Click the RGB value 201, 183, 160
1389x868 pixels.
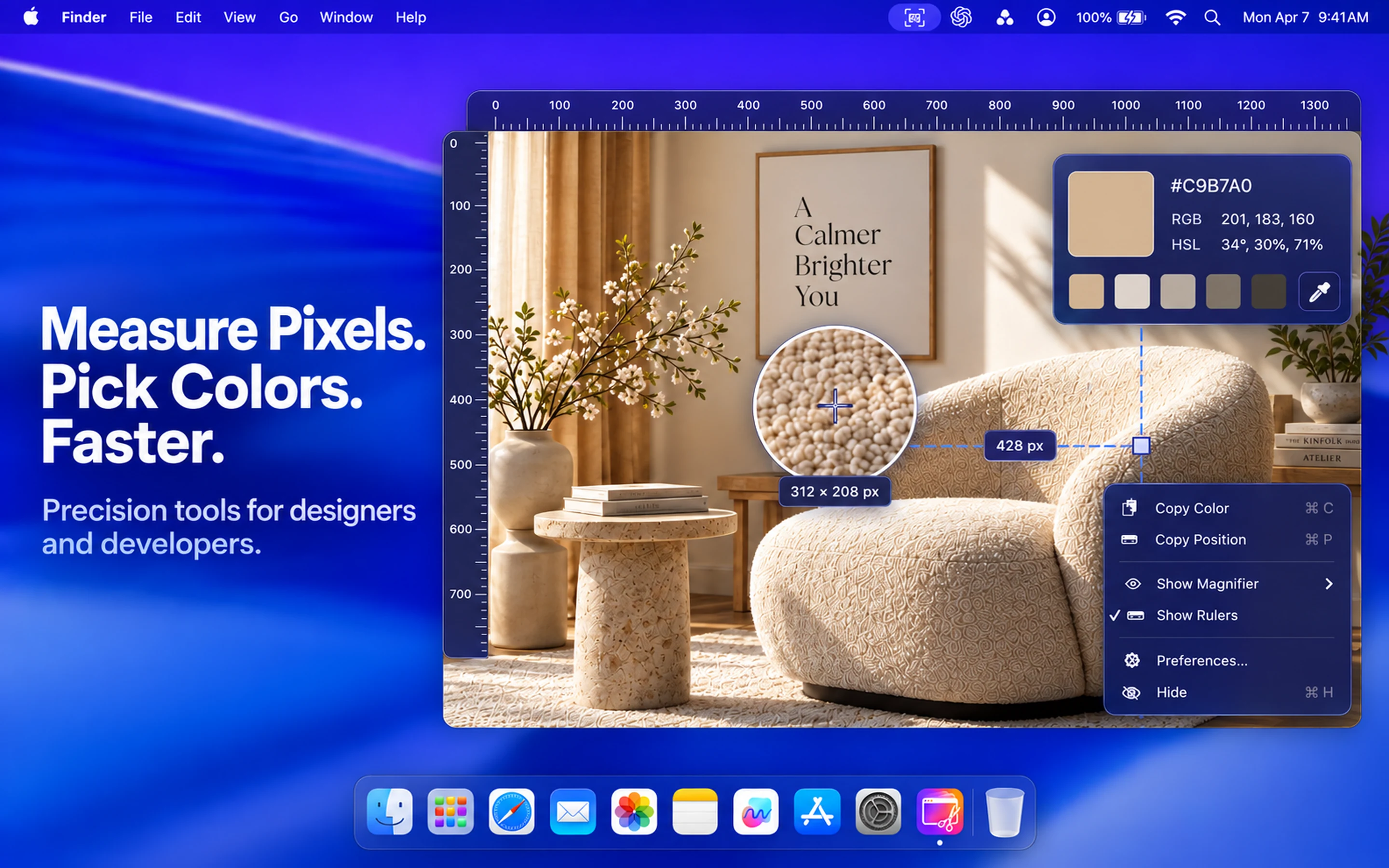[x=1267, y=219]
